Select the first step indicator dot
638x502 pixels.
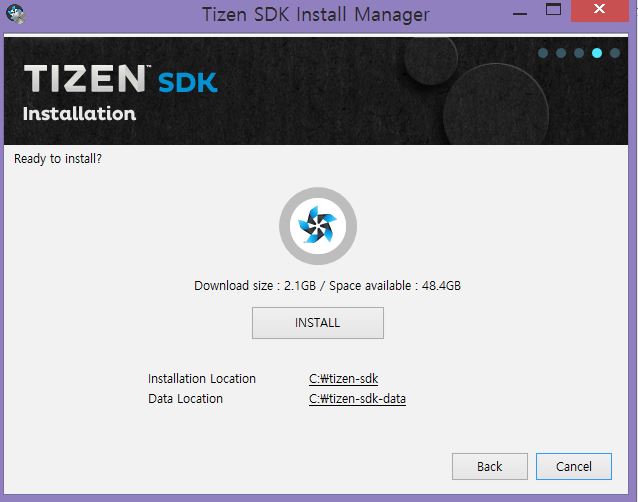(543, 53)
